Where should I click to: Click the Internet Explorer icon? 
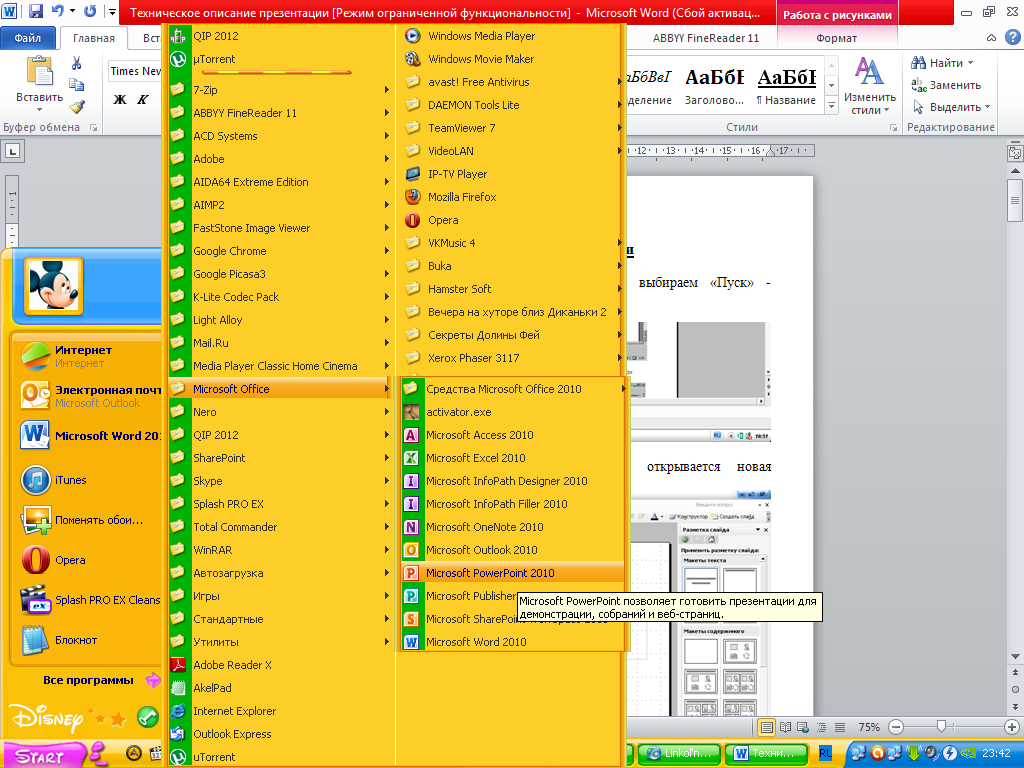point(178,711)
